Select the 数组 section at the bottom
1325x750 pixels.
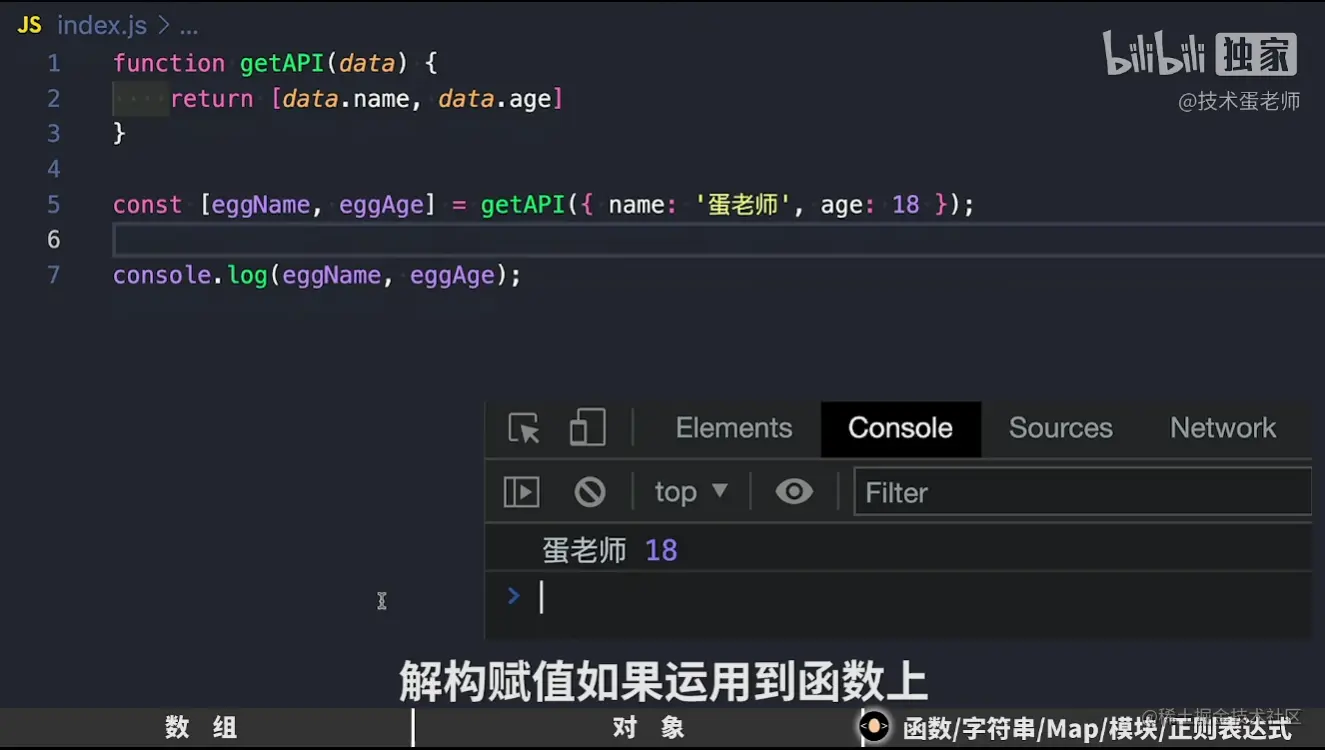coord(199,728)
